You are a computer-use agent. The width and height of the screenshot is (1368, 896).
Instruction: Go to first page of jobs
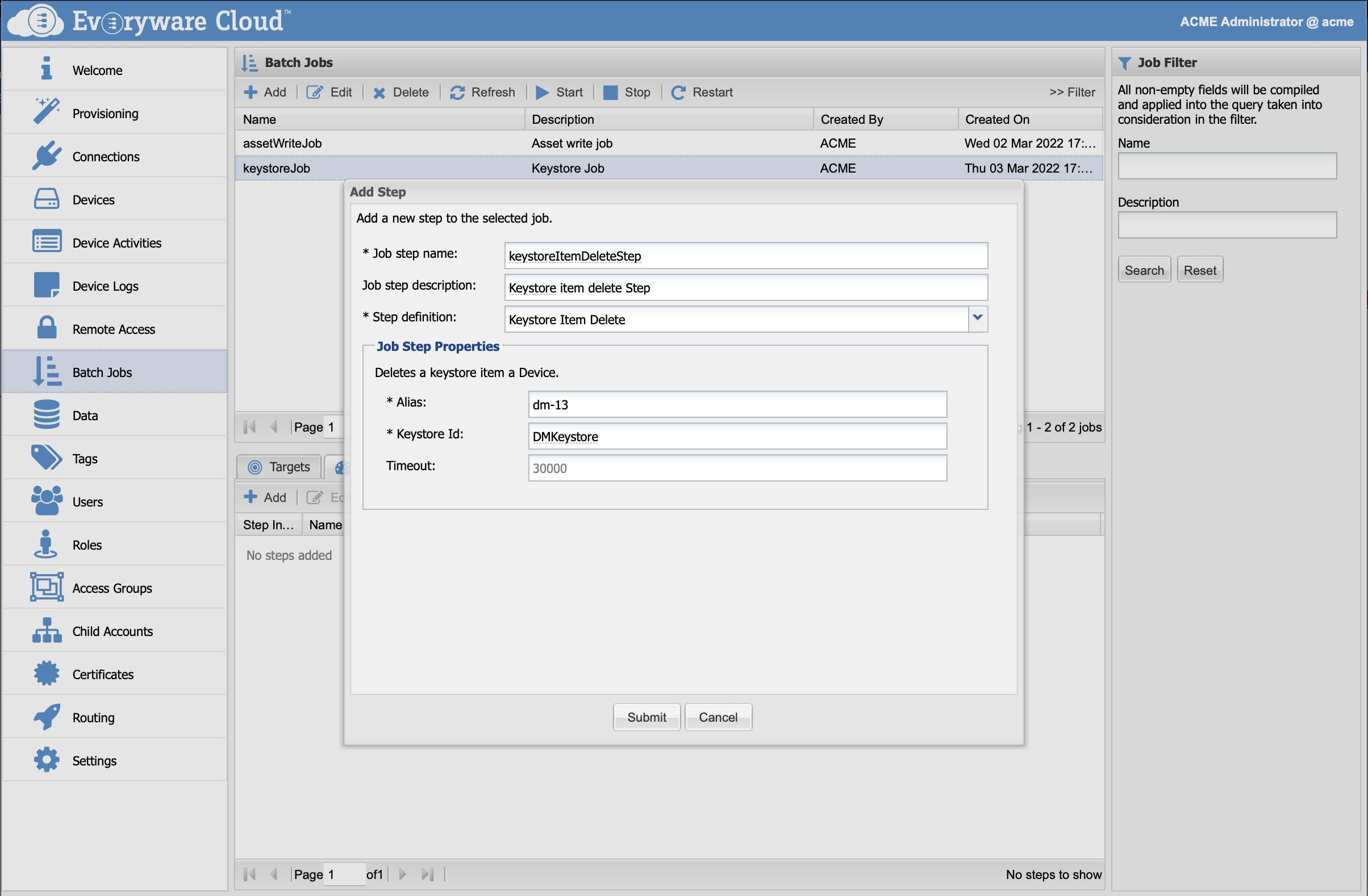pyautogui.click(x=250, y=427)
